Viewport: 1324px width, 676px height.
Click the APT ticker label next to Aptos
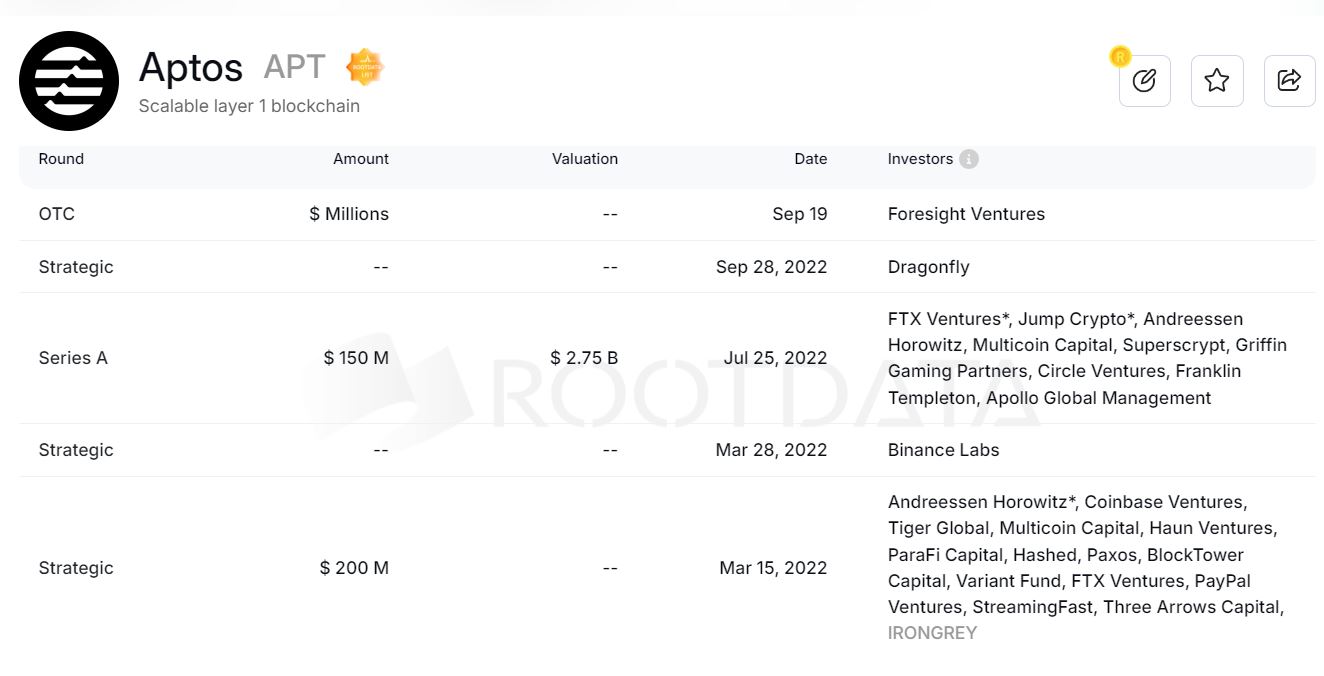click(x=295, y=67)
